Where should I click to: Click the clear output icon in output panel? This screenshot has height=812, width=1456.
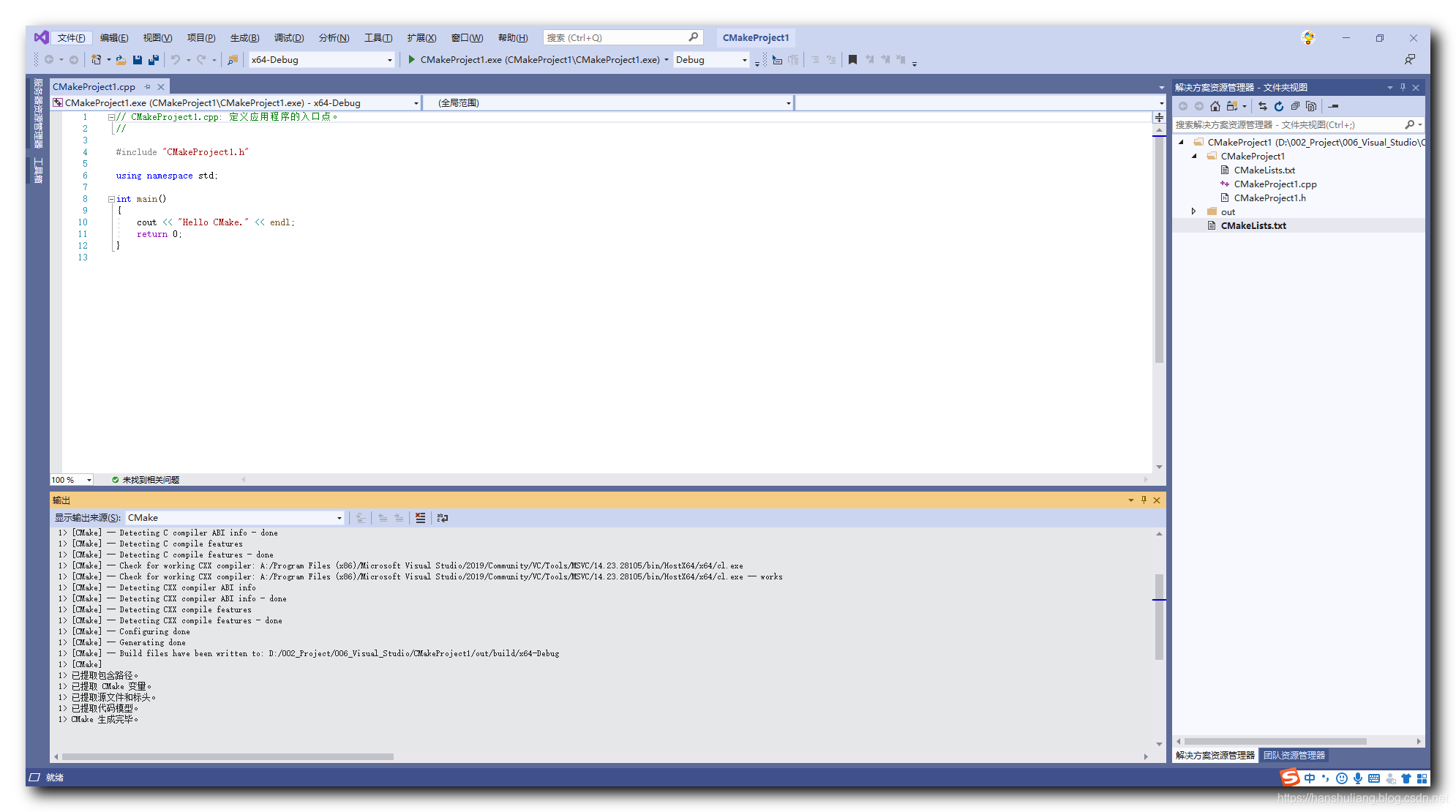point(421,517)
